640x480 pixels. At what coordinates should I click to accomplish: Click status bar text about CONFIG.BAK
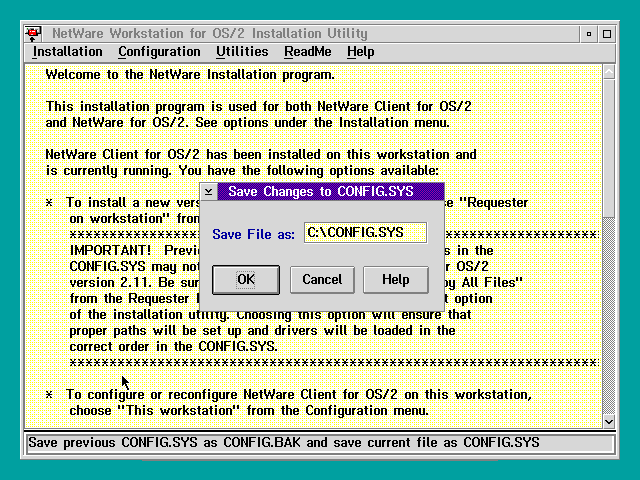(284, 442)
